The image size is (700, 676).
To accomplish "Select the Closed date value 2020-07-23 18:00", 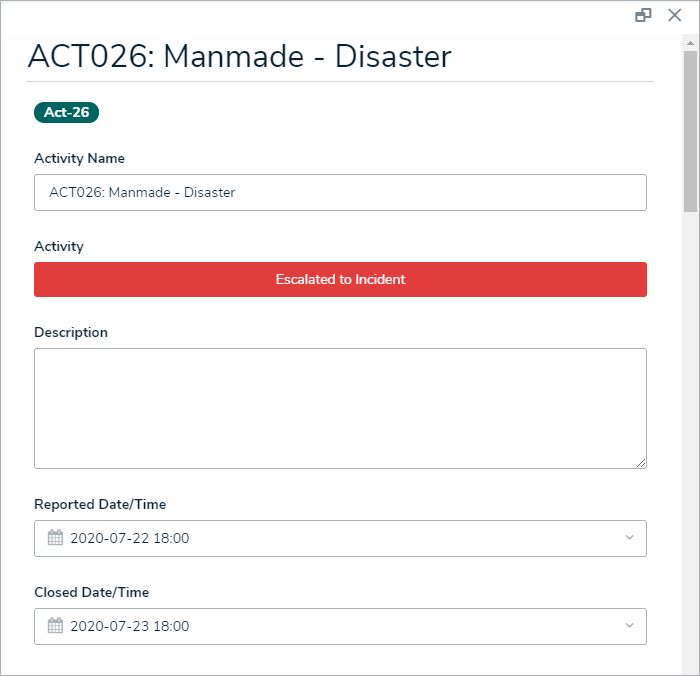I will 130,626.
